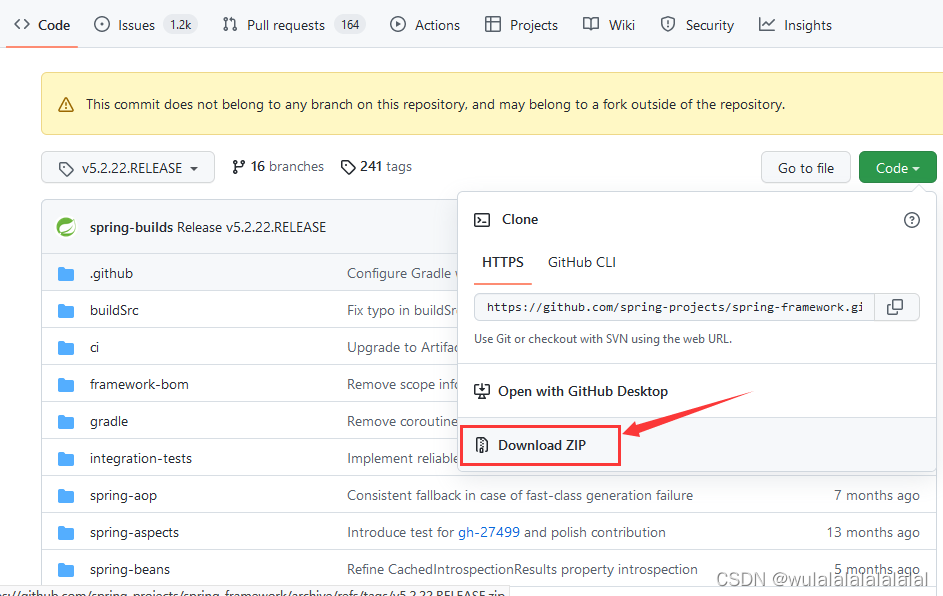Click the gradle folder icon
Screen dimensions: 943x596
coord(66,422)
